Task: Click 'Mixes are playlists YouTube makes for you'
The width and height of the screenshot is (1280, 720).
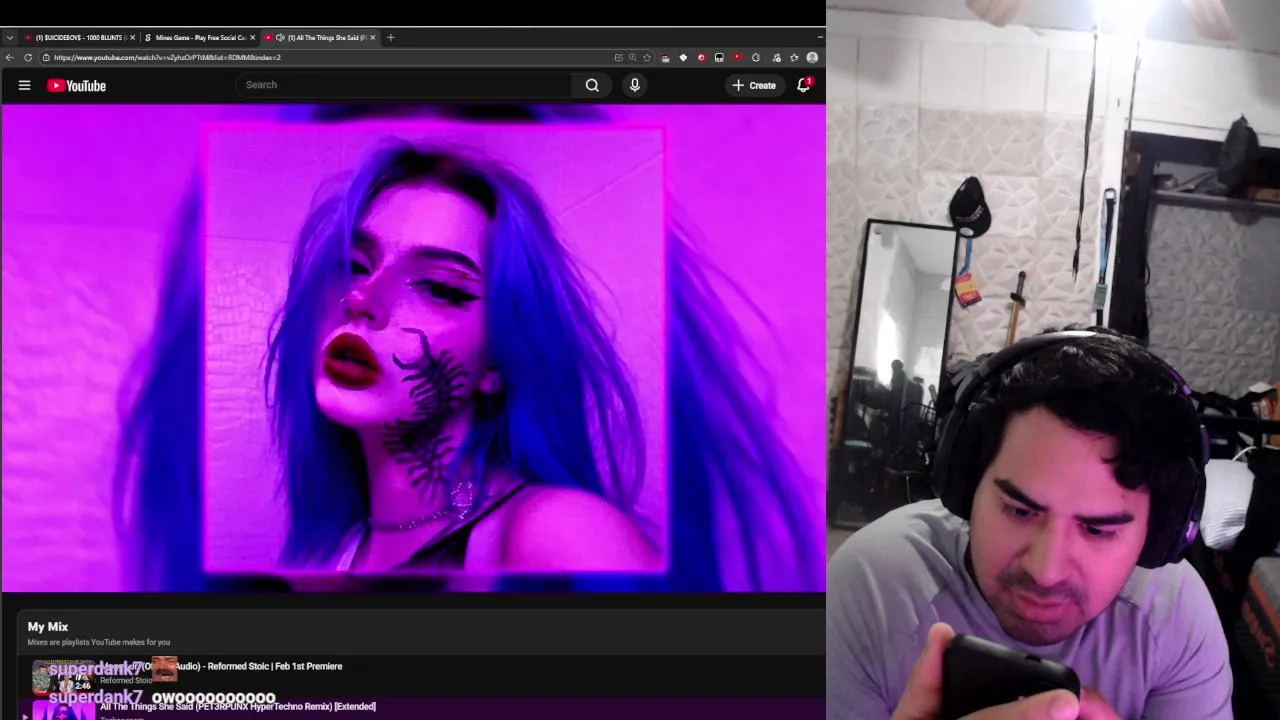Action: [x=99, y=642]
